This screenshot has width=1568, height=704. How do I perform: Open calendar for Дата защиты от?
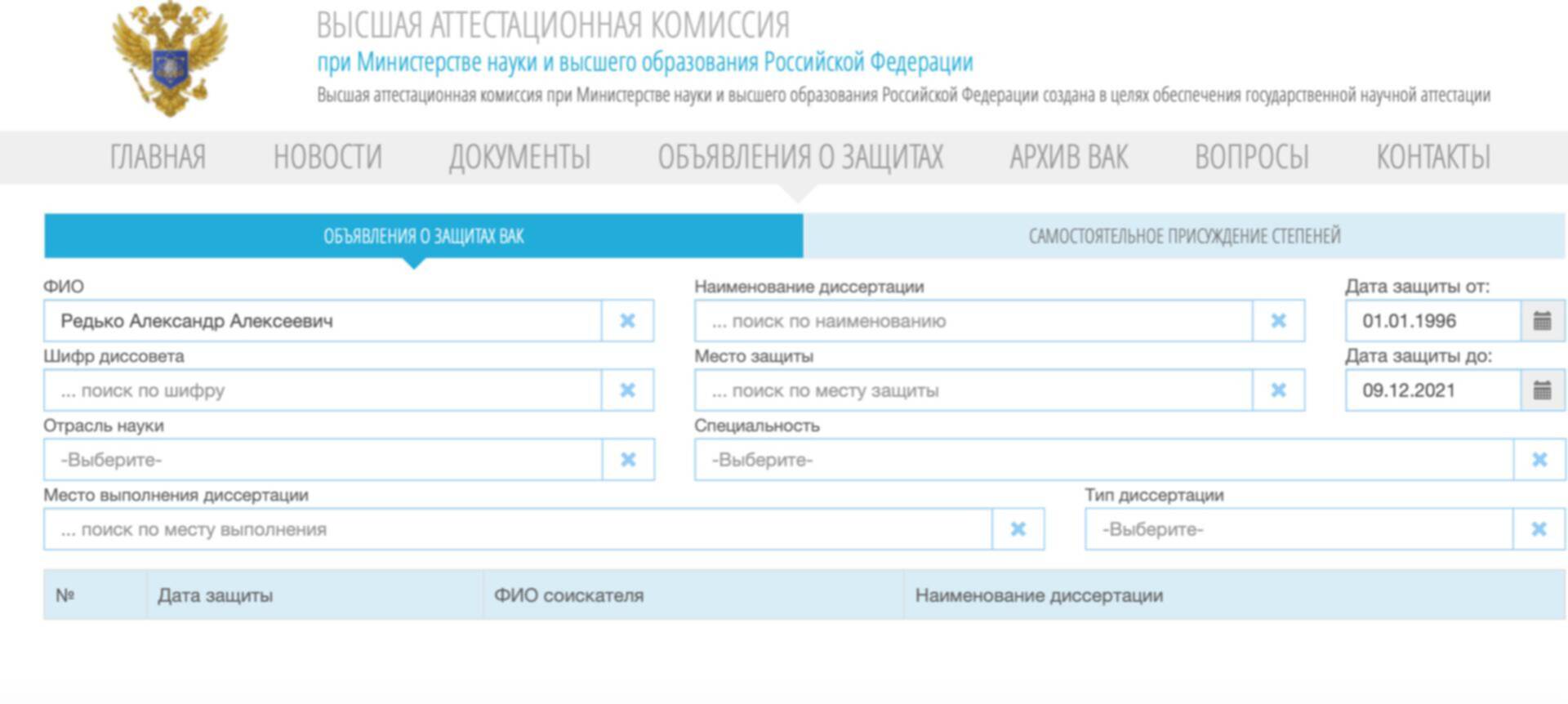[1542, 321]
